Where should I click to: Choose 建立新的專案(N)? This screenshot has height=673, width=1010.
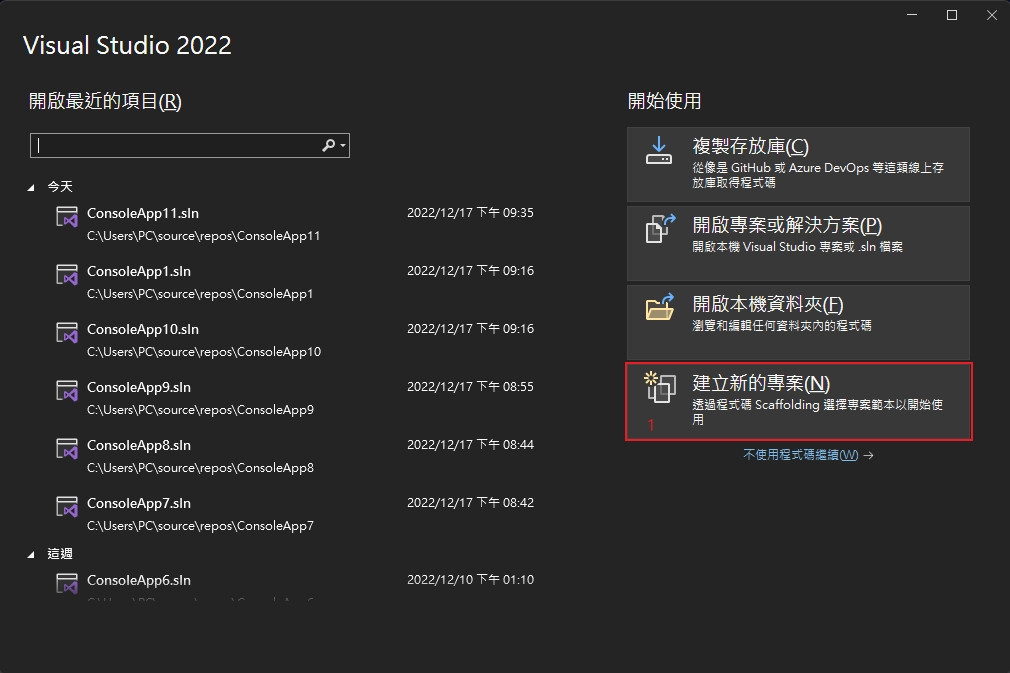798,402
